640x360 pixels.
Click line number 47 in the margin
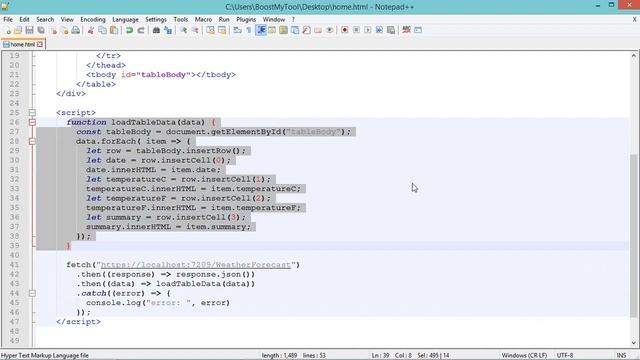(14, 322)
